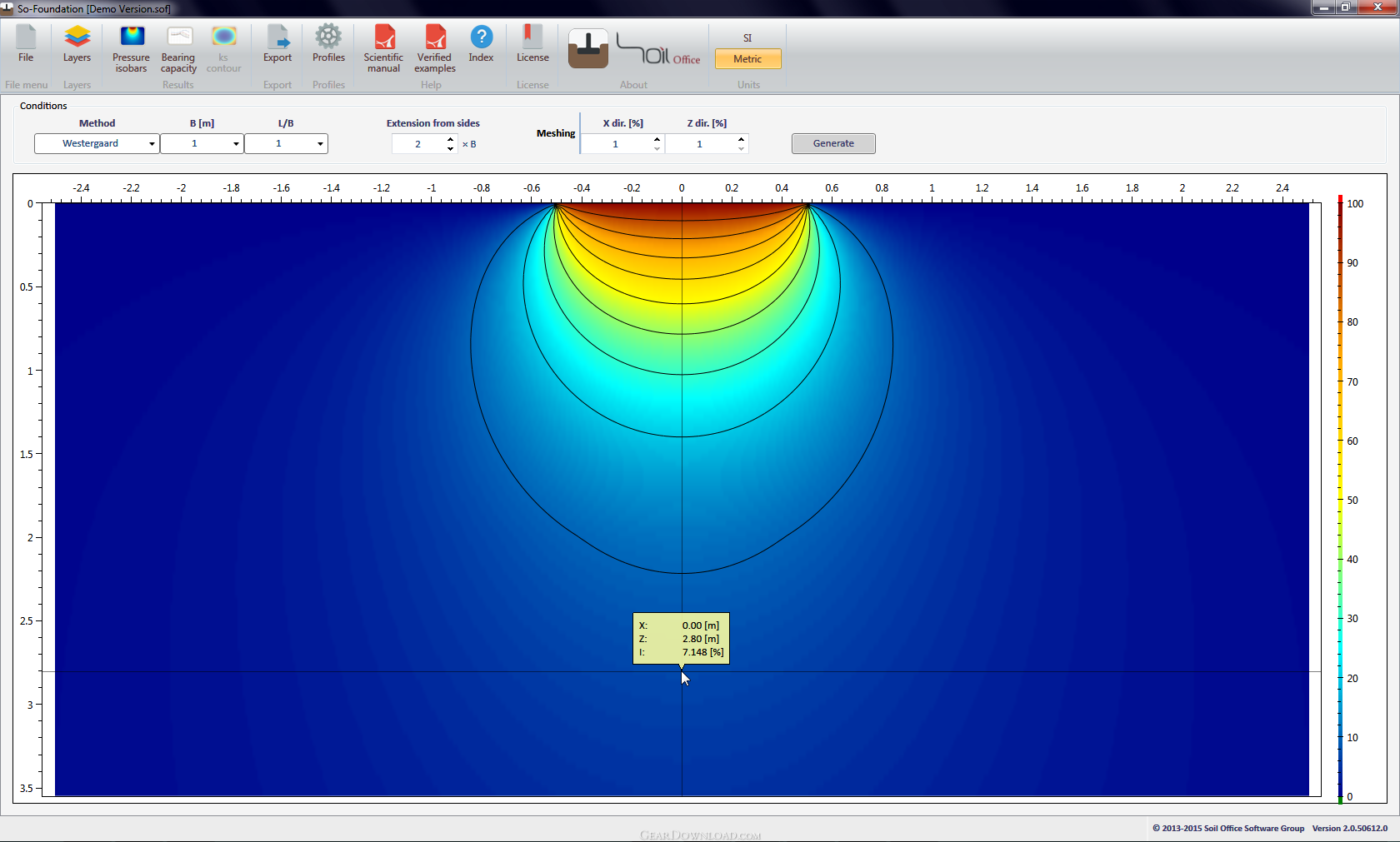
Task: Click the Version 2.0.50612.0 status text
Action: pos(1350,829)
